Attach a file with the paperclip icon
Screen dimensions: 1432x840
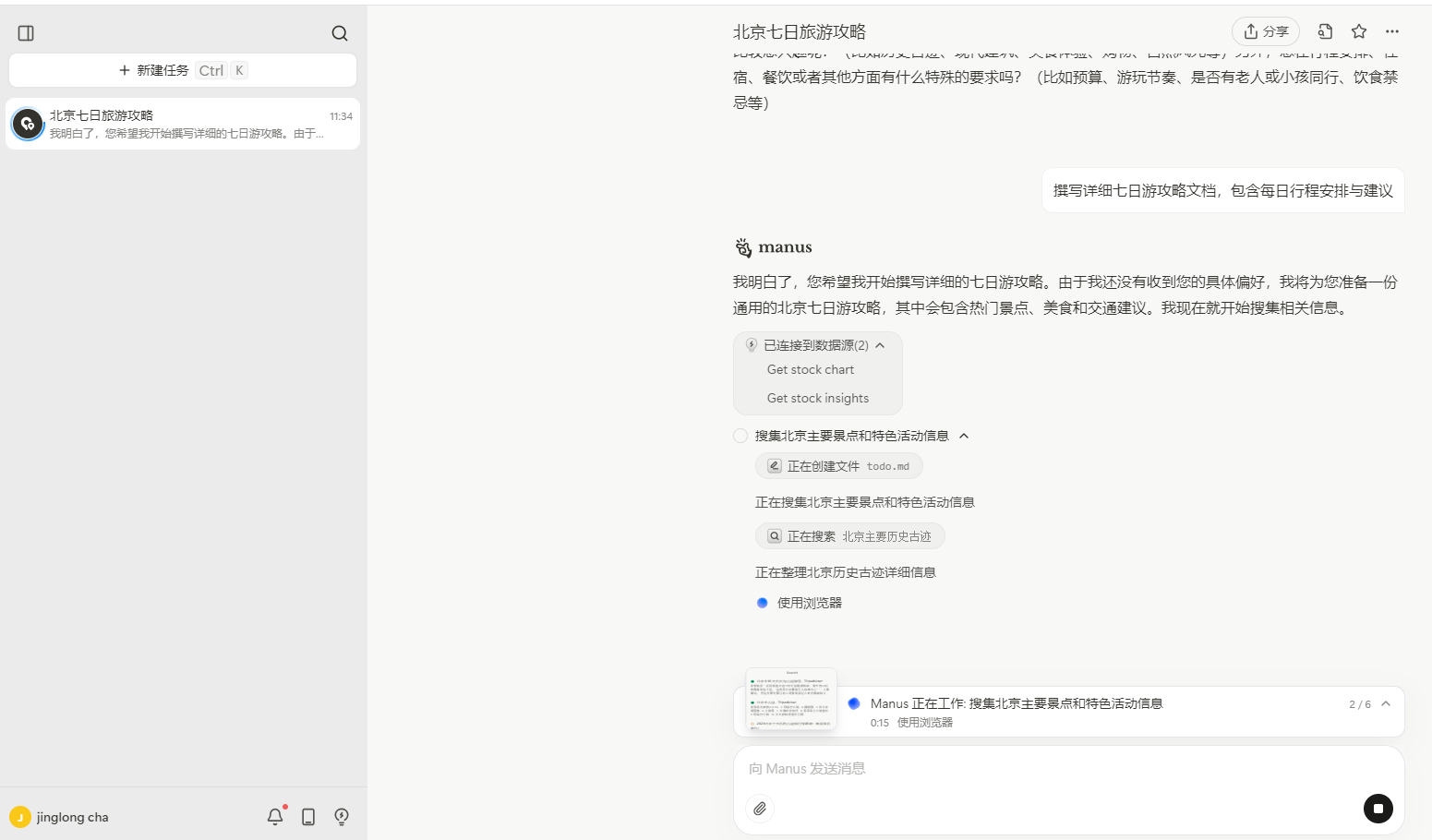pyautogui.click(x=760, y=808)
